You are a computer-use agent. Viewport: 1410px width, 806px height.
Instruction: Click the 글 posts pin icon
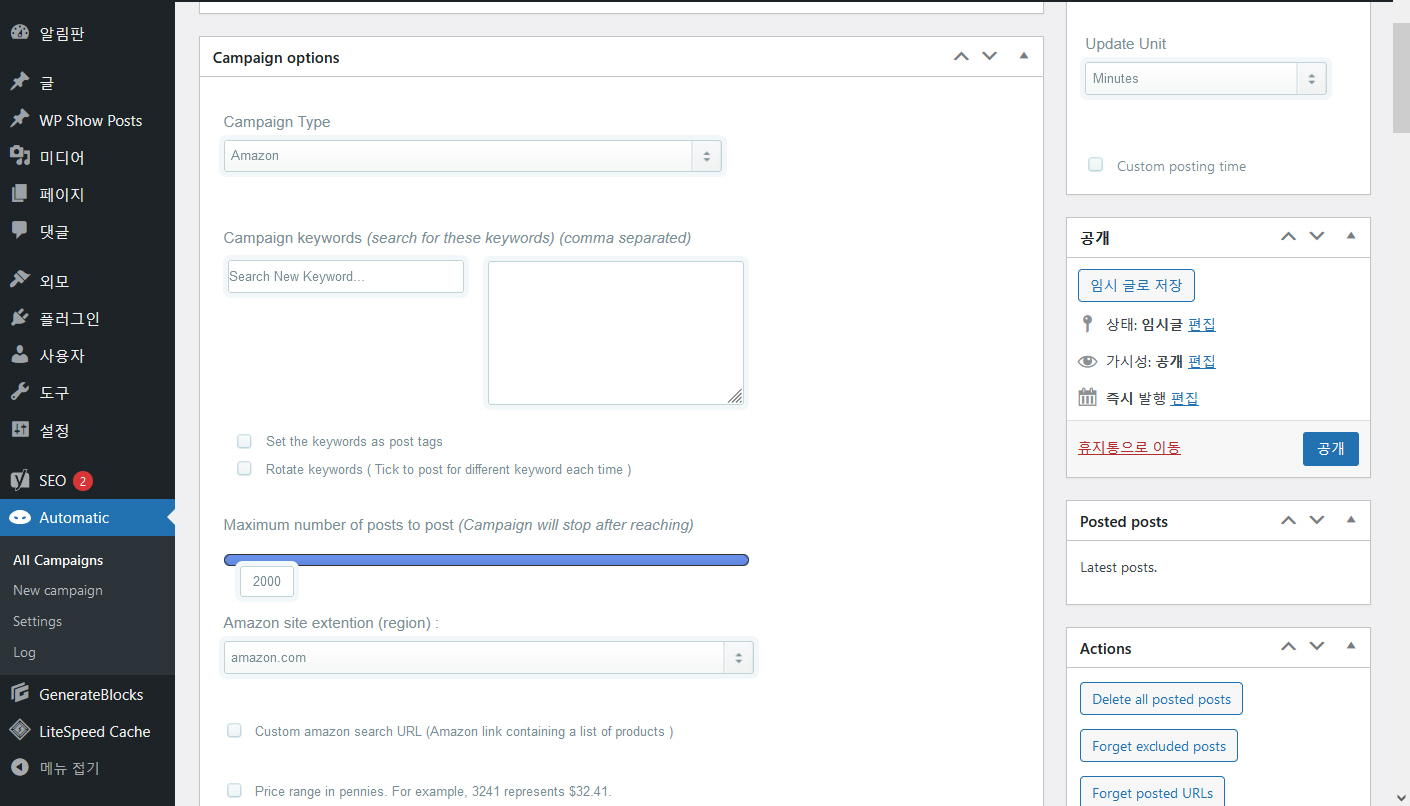(x=19, y=82)
